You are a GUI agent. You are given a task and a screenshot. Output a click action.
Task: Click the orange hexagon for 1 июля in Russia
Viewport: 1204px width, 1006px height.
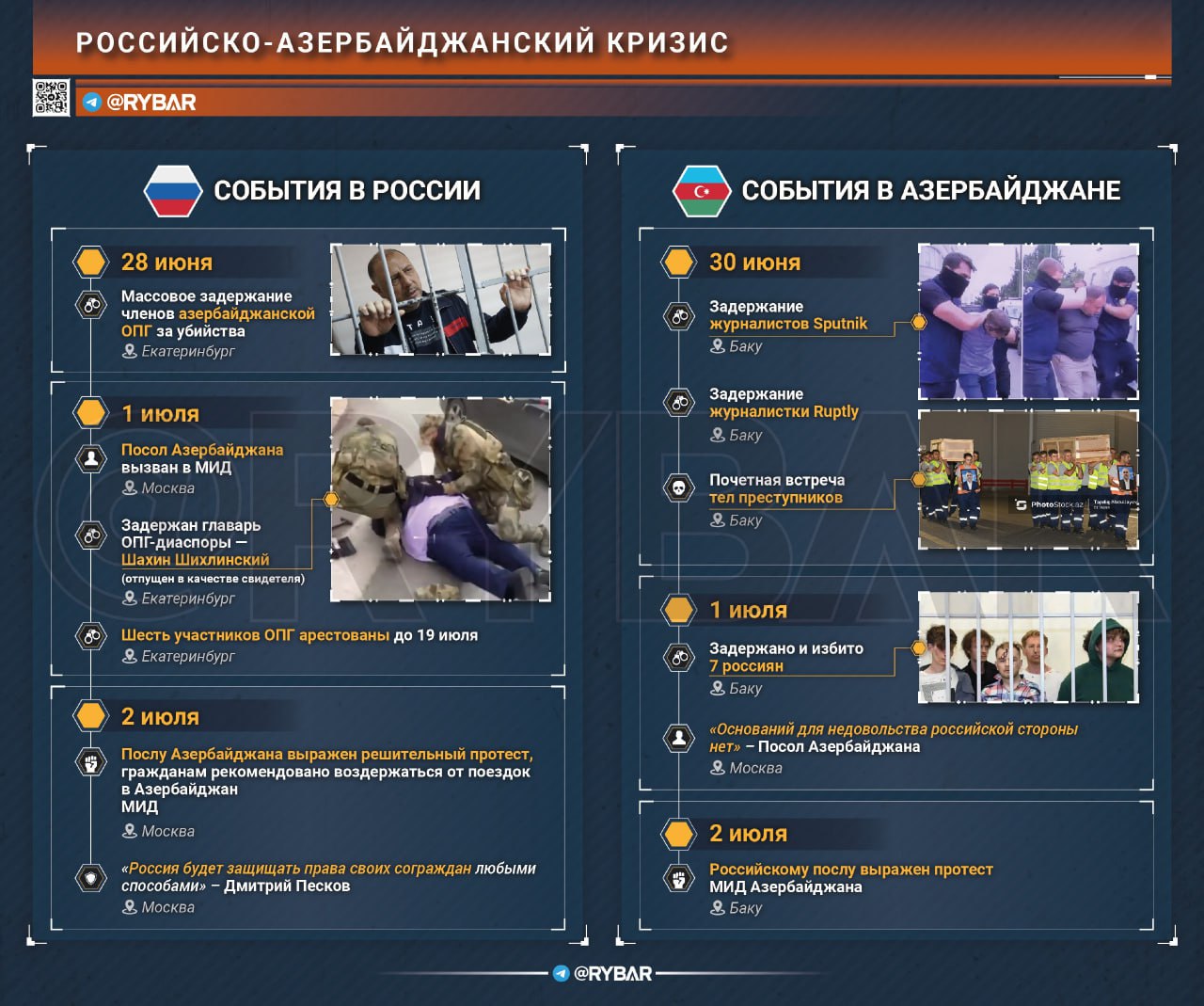point(91,413)
